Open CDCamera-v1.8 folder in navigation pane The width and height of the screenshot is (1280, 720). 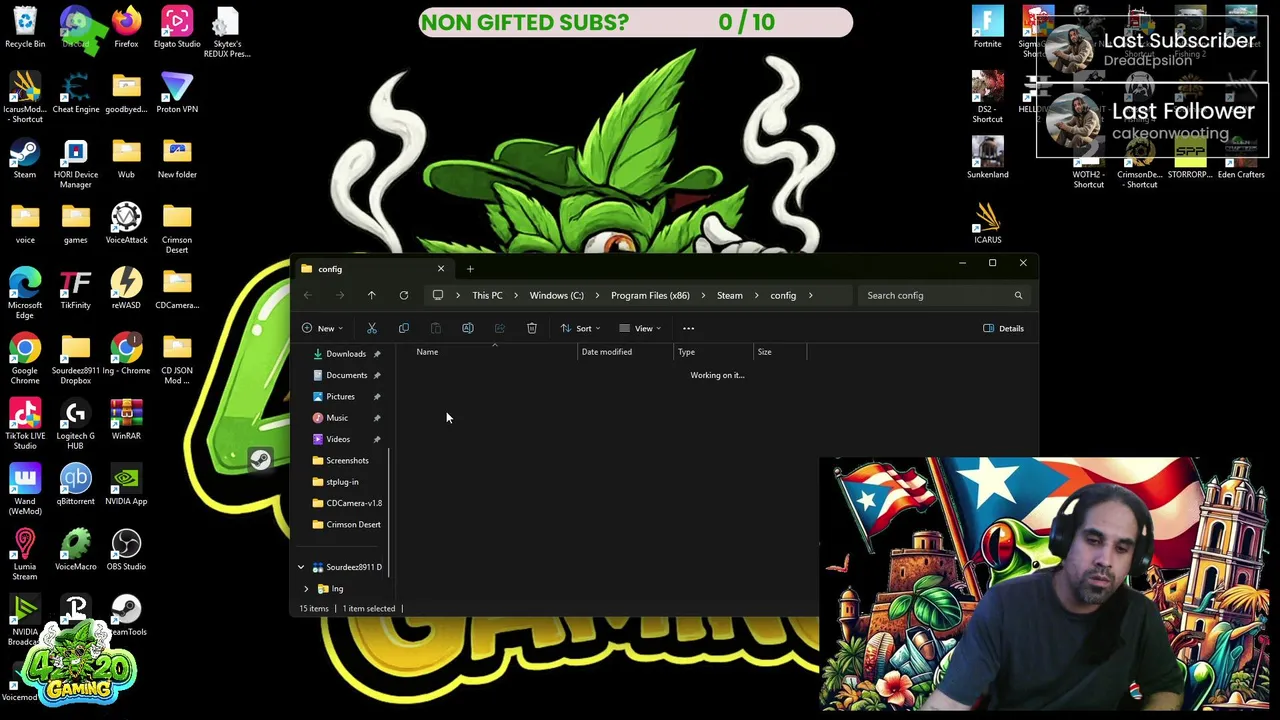pyautogui.click(x=346, y=503)
